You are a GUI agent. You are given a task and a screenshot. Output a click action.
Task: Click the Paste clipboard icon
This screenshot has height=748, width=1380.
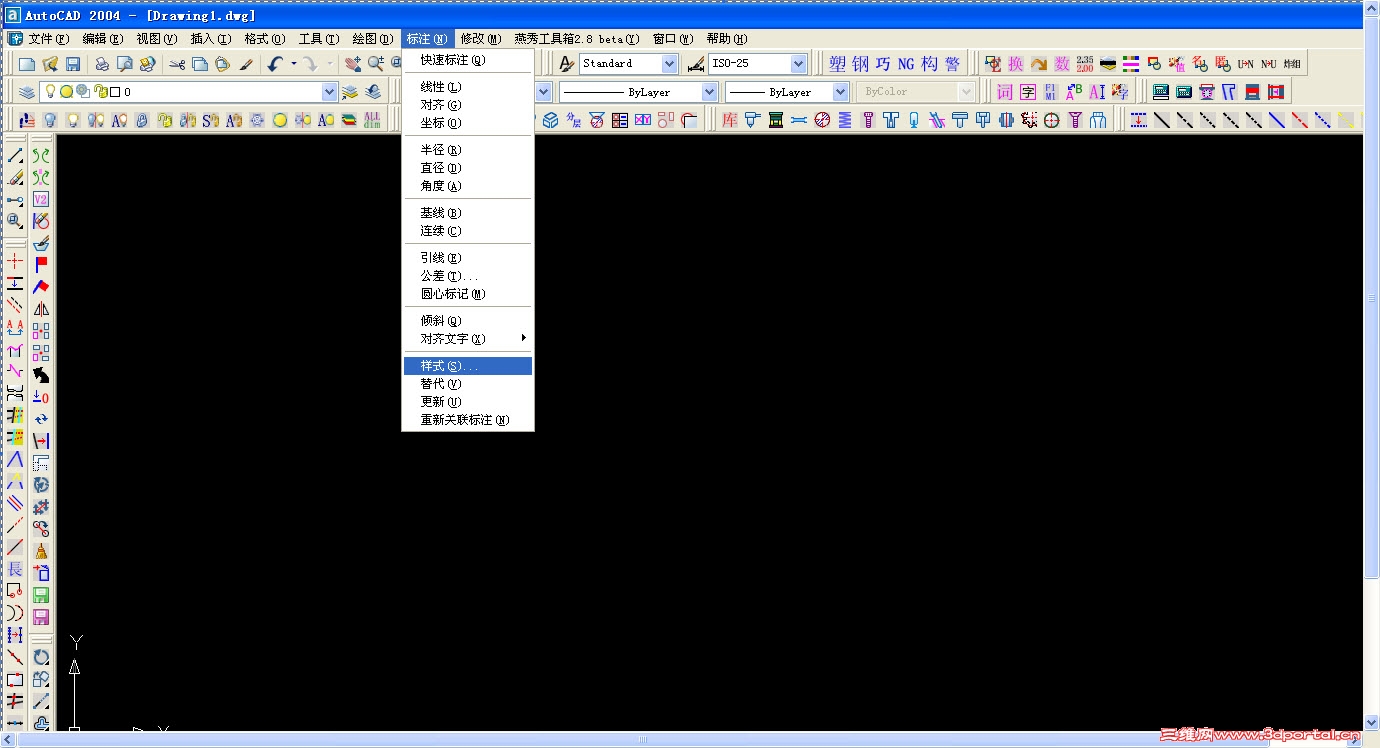point(223,64)
